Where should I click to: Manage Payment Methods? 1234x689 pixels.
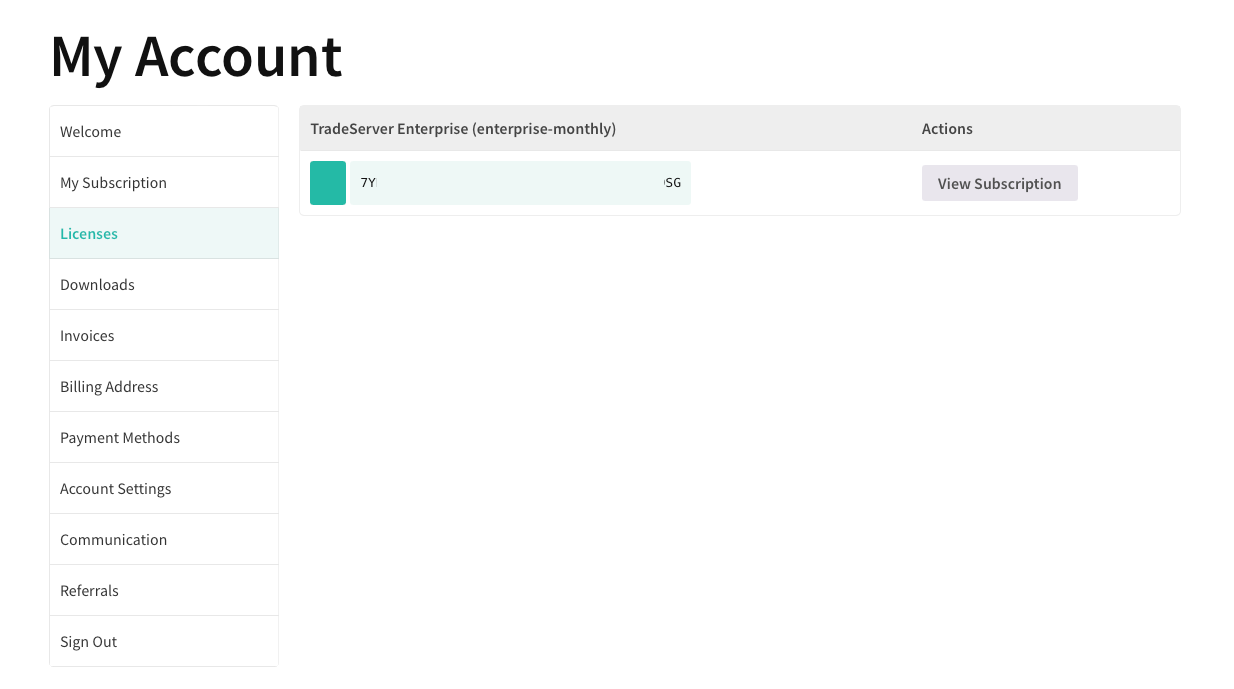coord(119,437)
